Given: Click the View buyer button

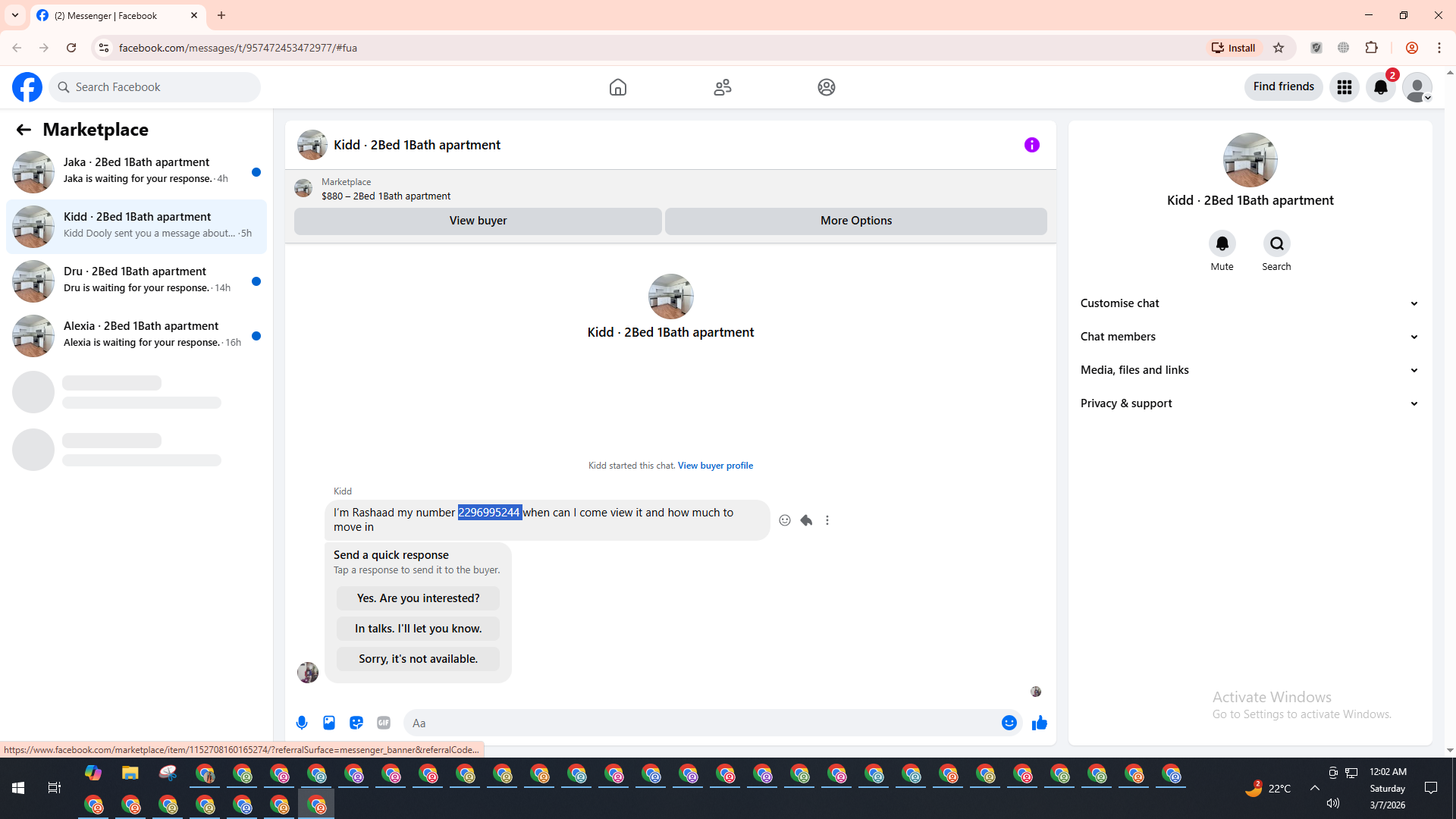Looking at the screenshot, I should 478,221.
